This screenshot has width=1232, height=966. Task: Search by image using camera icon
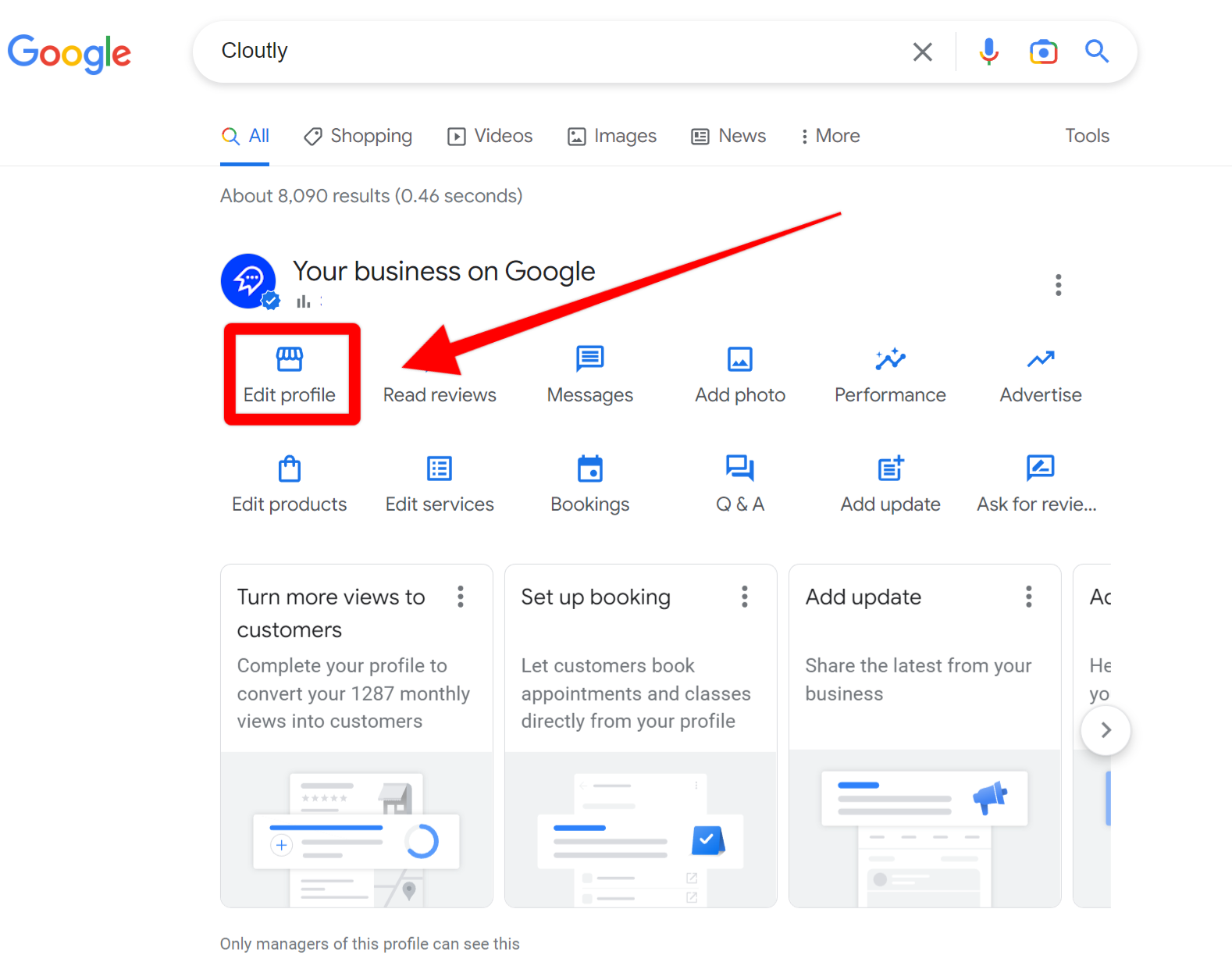click(x=1043, y=52)
